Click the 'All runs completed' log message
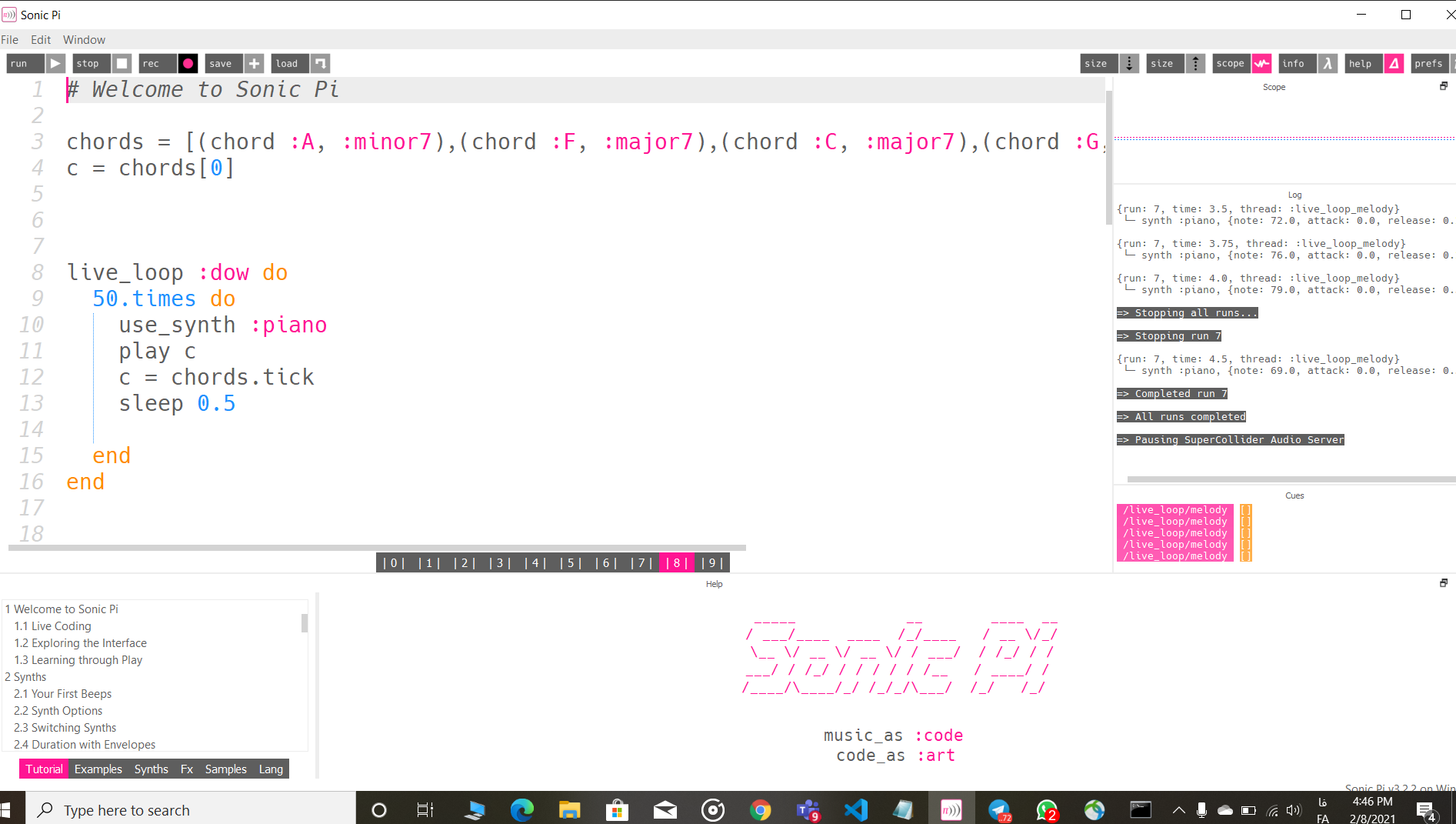 coord(1181,417)
